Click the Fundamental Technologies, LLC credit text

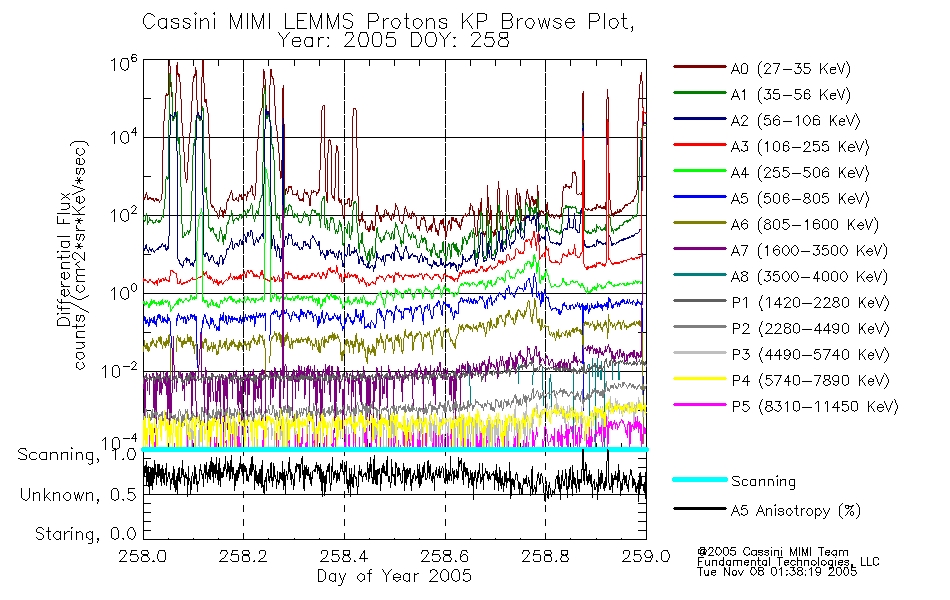[x=788, y=562]
